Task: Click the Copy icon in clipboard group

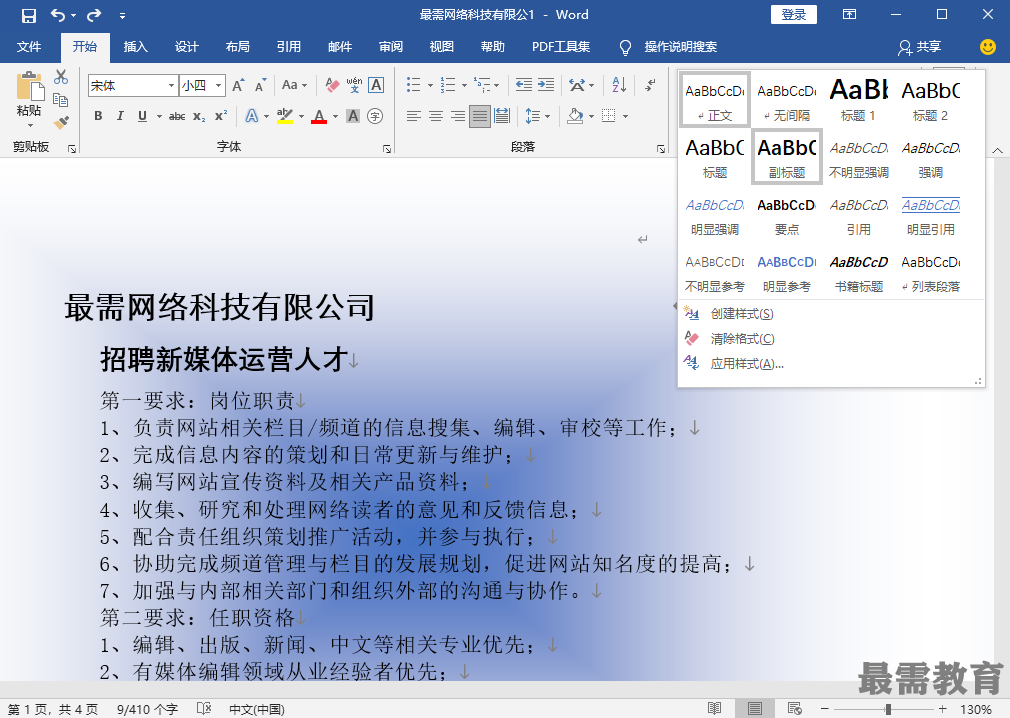Action: click(x=61, y=100)
